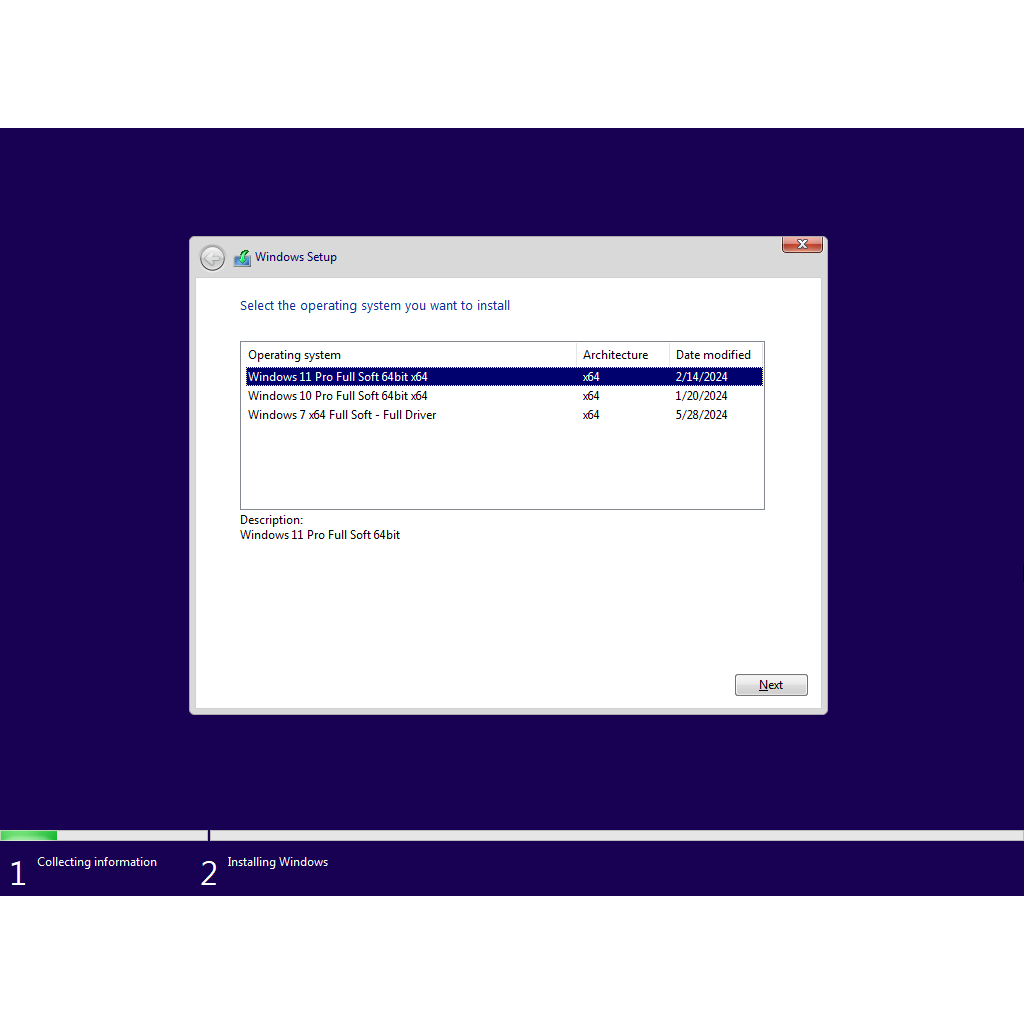
Task: Choose Windows 7 x64 Full Soft - Full Driver
Action: 342,415
